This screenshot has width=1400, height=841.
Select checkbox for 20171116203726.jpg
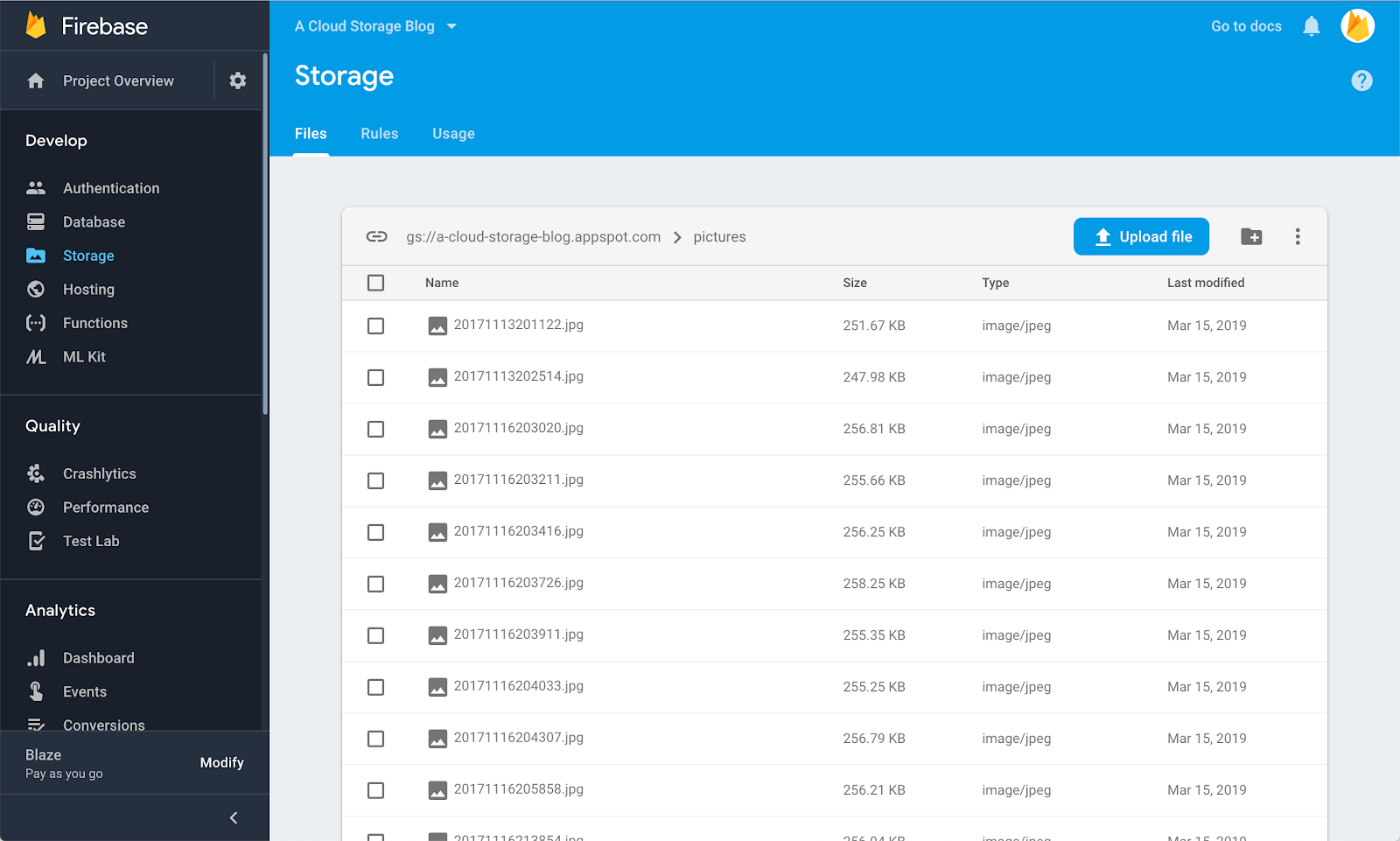pos(376,584)
